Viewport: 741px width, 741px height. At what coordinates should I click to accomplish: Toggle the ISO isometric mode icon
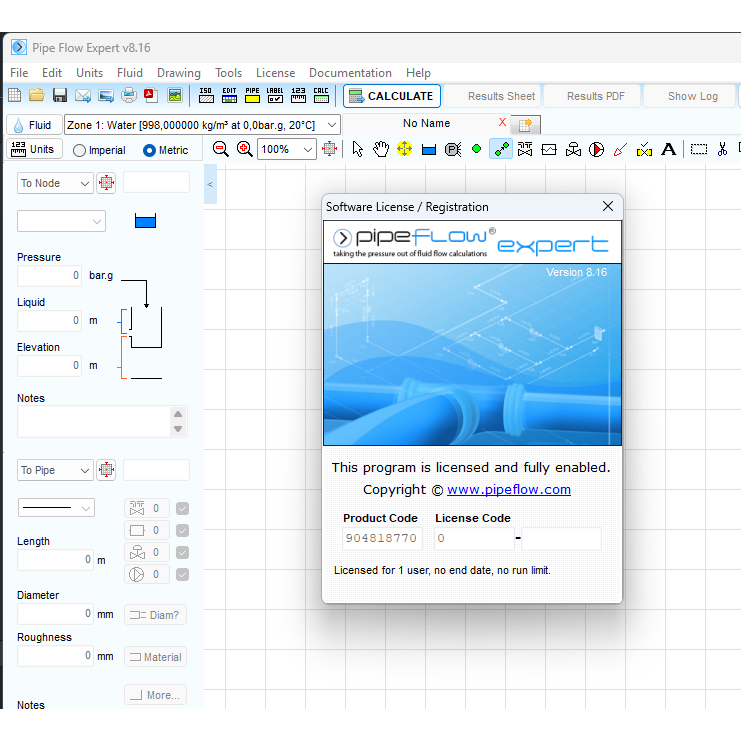point(206,95)
